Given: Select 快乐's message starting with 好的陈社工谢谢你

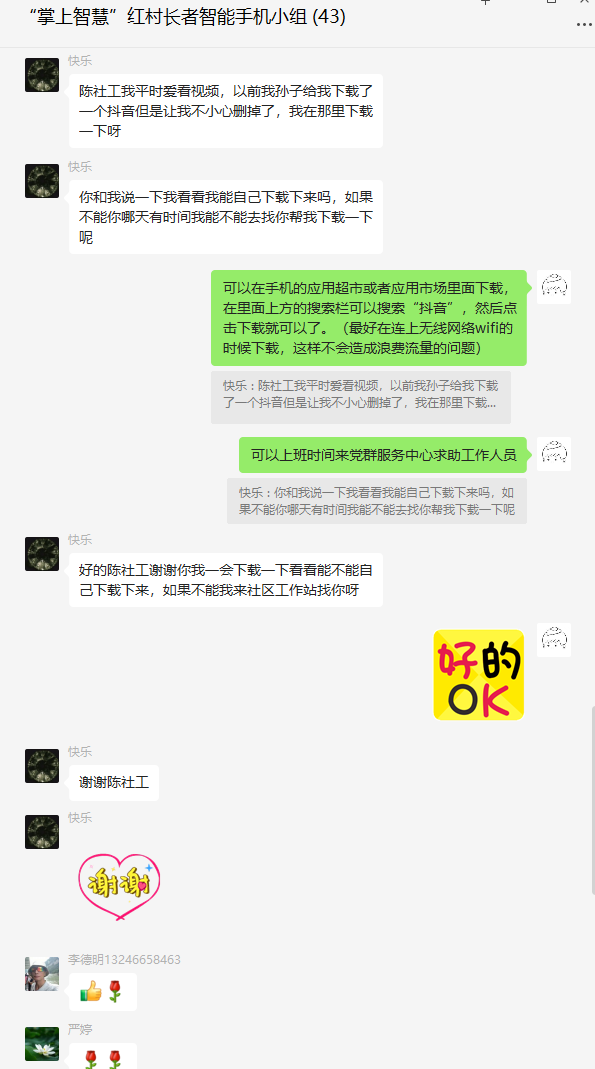Looking at the screenshot, I should click(x=226, y=580).
